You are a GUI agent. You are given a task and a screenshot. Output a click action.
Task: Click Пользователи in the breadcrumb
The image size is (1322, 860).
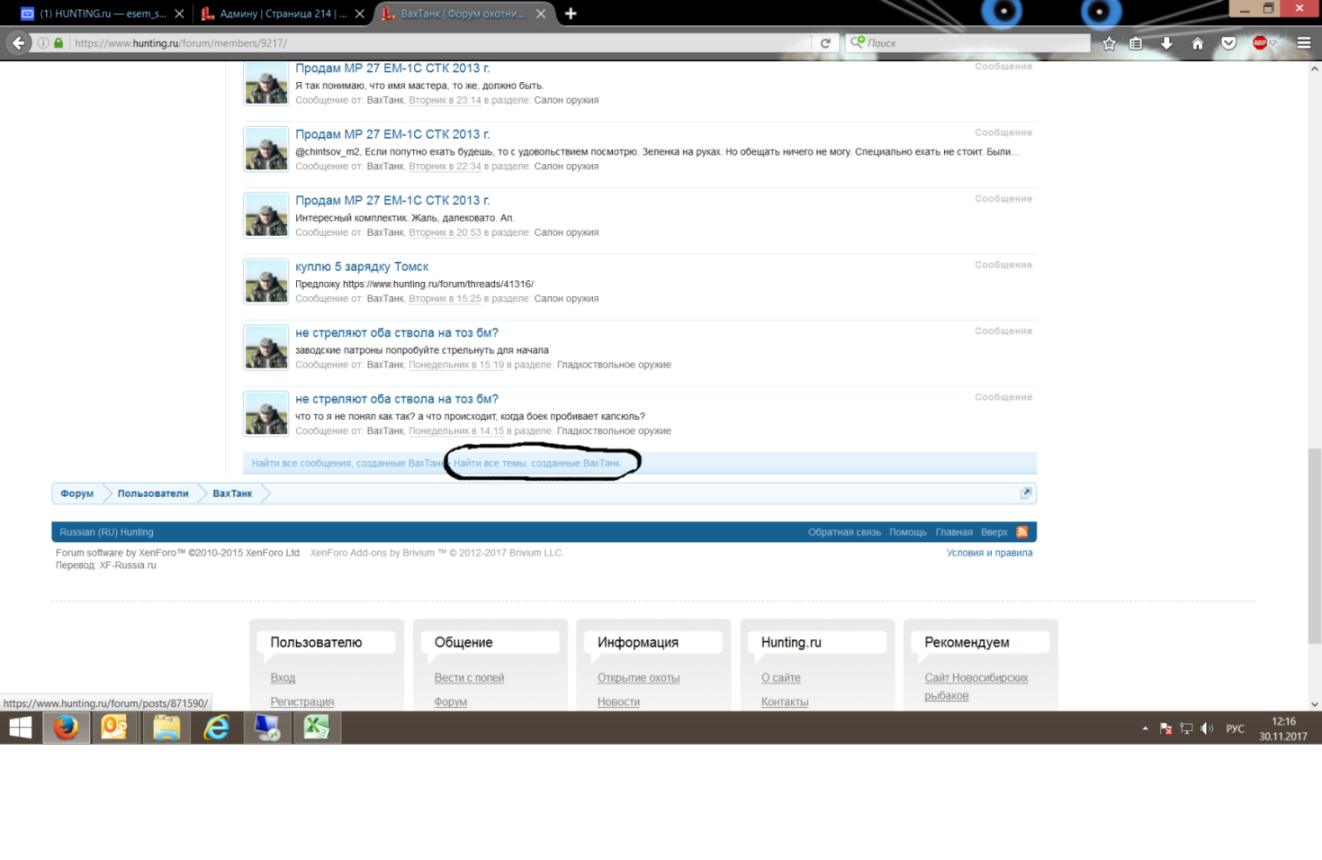coord(152,493)
